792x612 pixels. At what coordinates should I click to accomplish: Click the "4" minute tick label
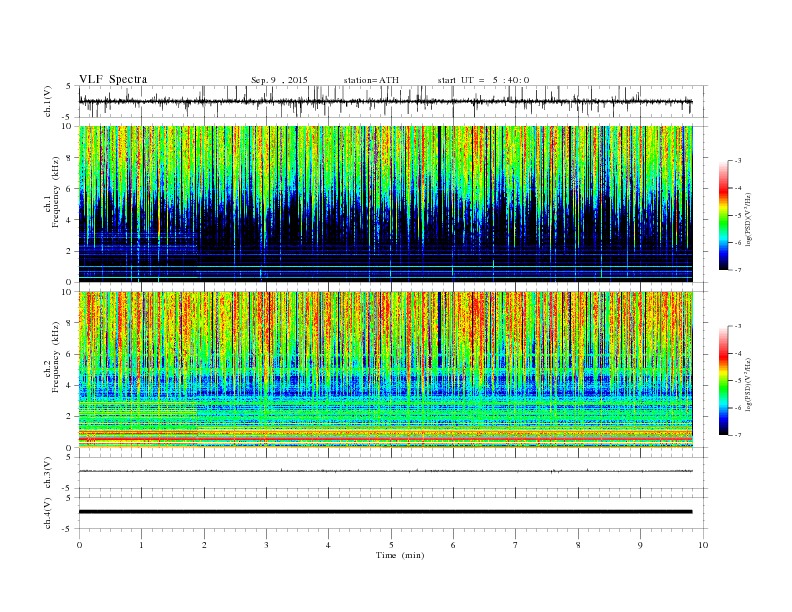click(328, 545)
